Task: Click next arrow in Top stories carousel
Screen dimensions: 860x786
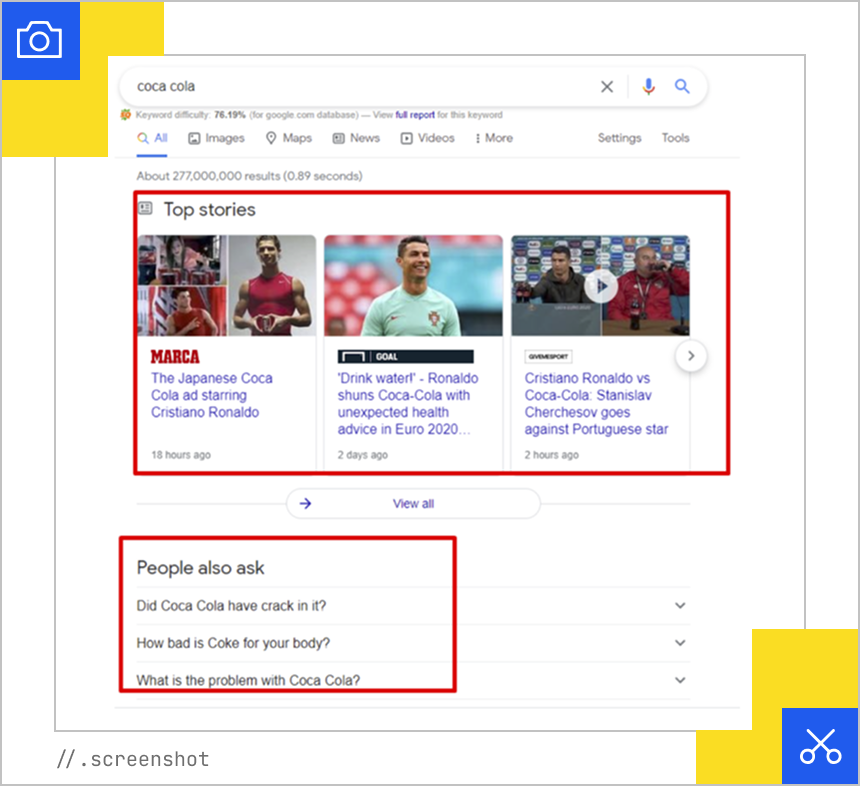Action: [691, 355]
